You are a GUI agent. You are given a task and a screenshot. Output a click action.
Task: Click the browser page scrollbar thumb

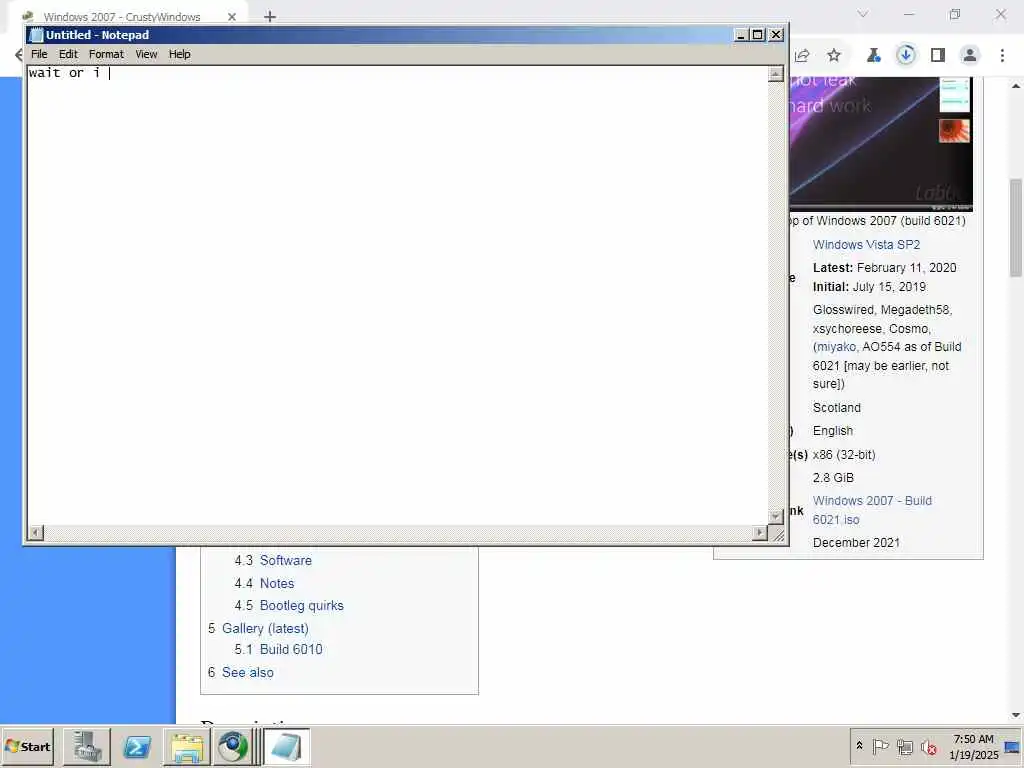tap(1016, 227)
